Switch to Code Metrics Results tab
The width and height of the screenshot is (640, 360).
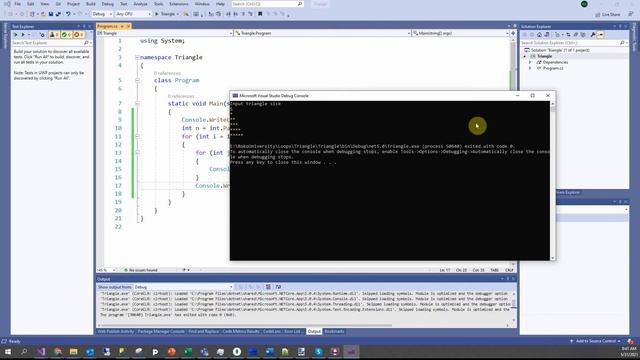241,331
